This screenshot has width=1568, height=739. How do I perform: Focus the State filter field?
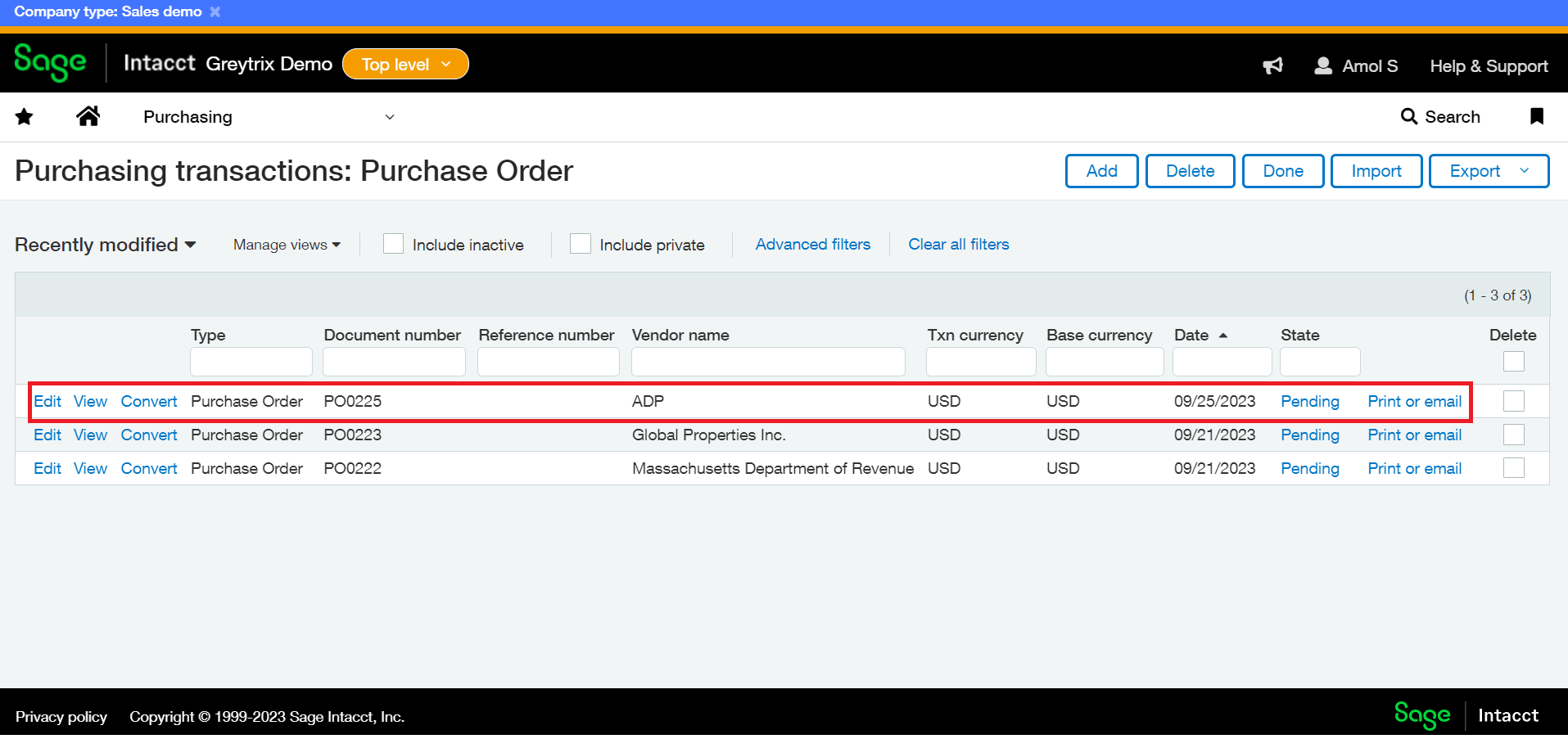[1320, 362]
